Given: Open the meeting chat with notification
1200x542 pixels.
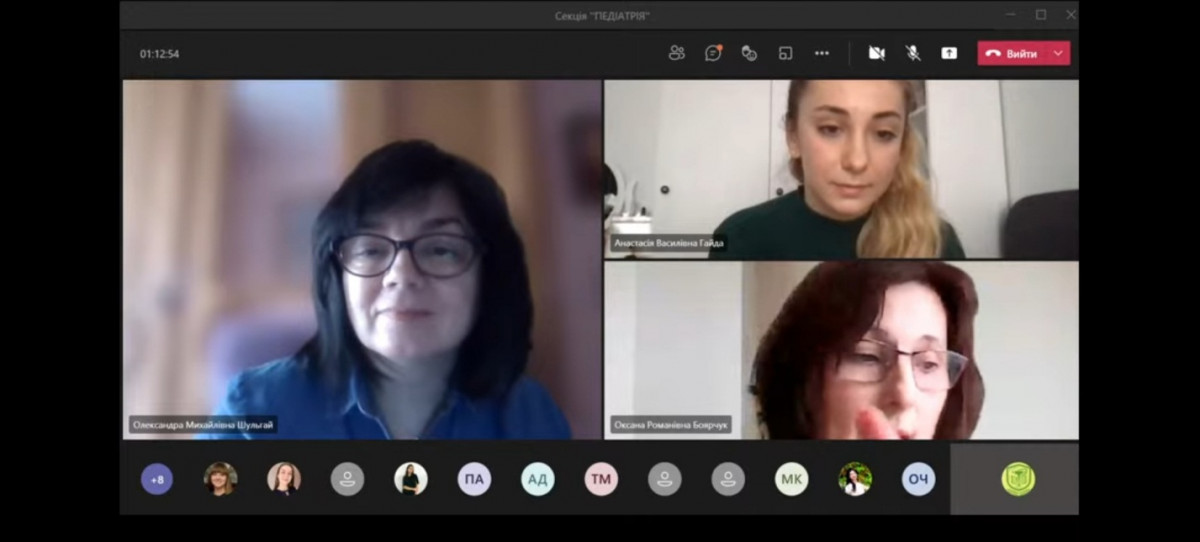Looking at the screenshot, I should [713, 53].
